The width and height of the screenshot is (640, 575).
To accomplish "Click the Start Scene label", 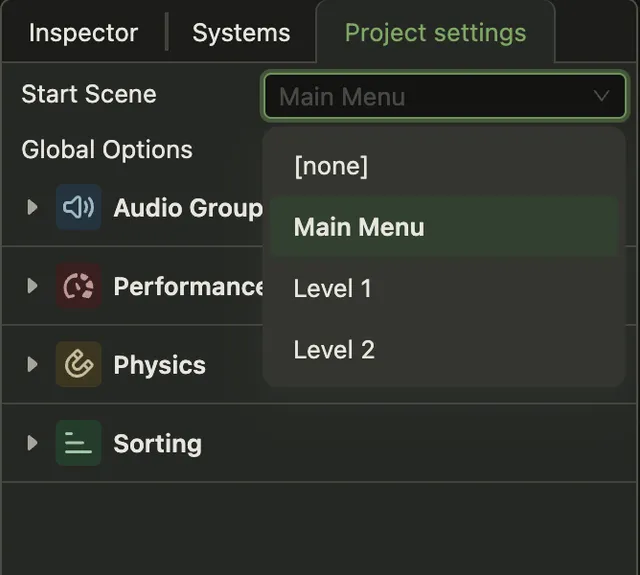I will pos(89,94).
